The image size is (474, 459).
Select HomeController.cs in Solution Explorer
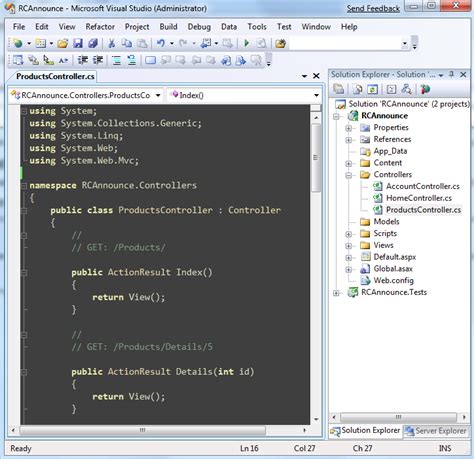[x=419, y=198]
